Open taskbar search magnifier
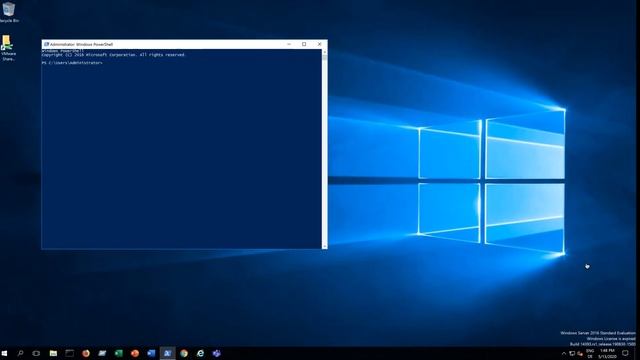This screenshot has width=640, height=360. 20,353
